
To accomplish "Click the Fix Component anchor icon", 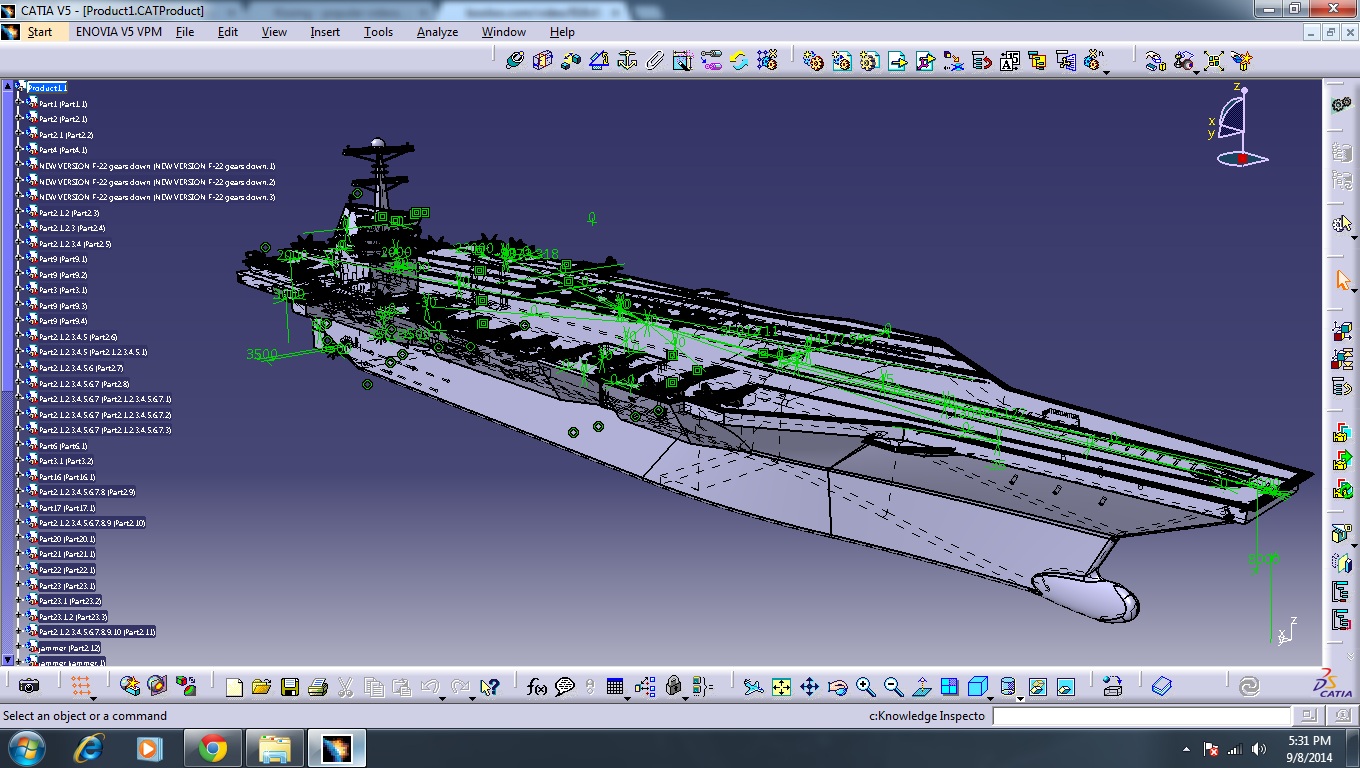I will click(x=627, y=61).
